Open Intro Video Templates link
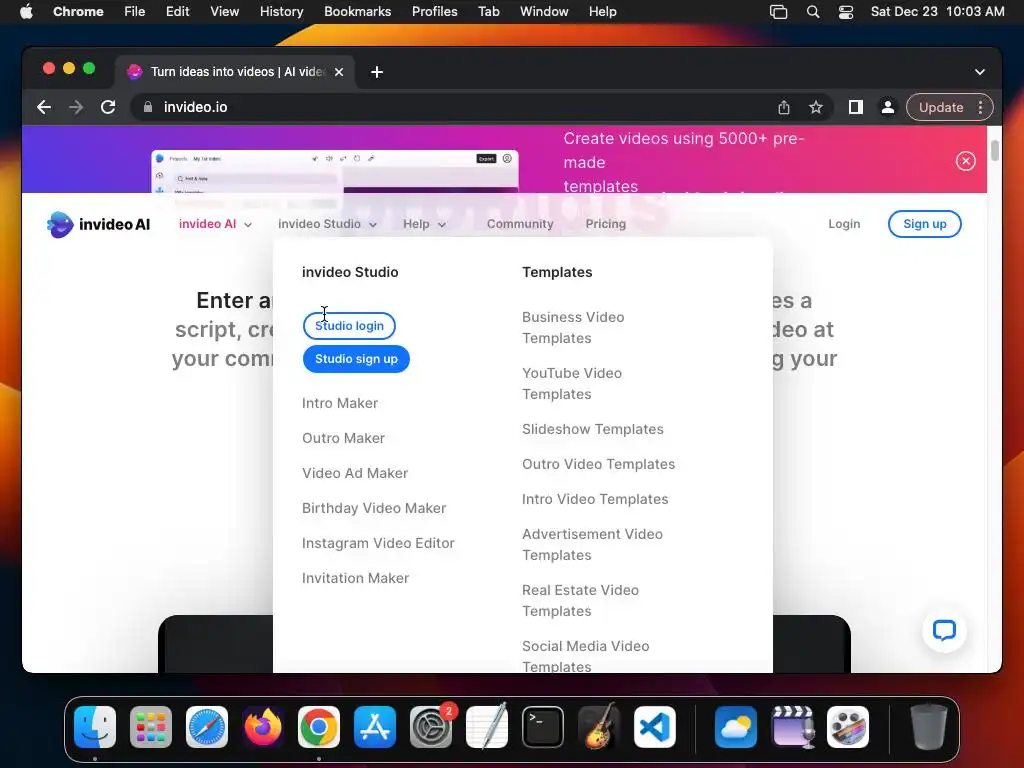 click(x=595, y=499)
